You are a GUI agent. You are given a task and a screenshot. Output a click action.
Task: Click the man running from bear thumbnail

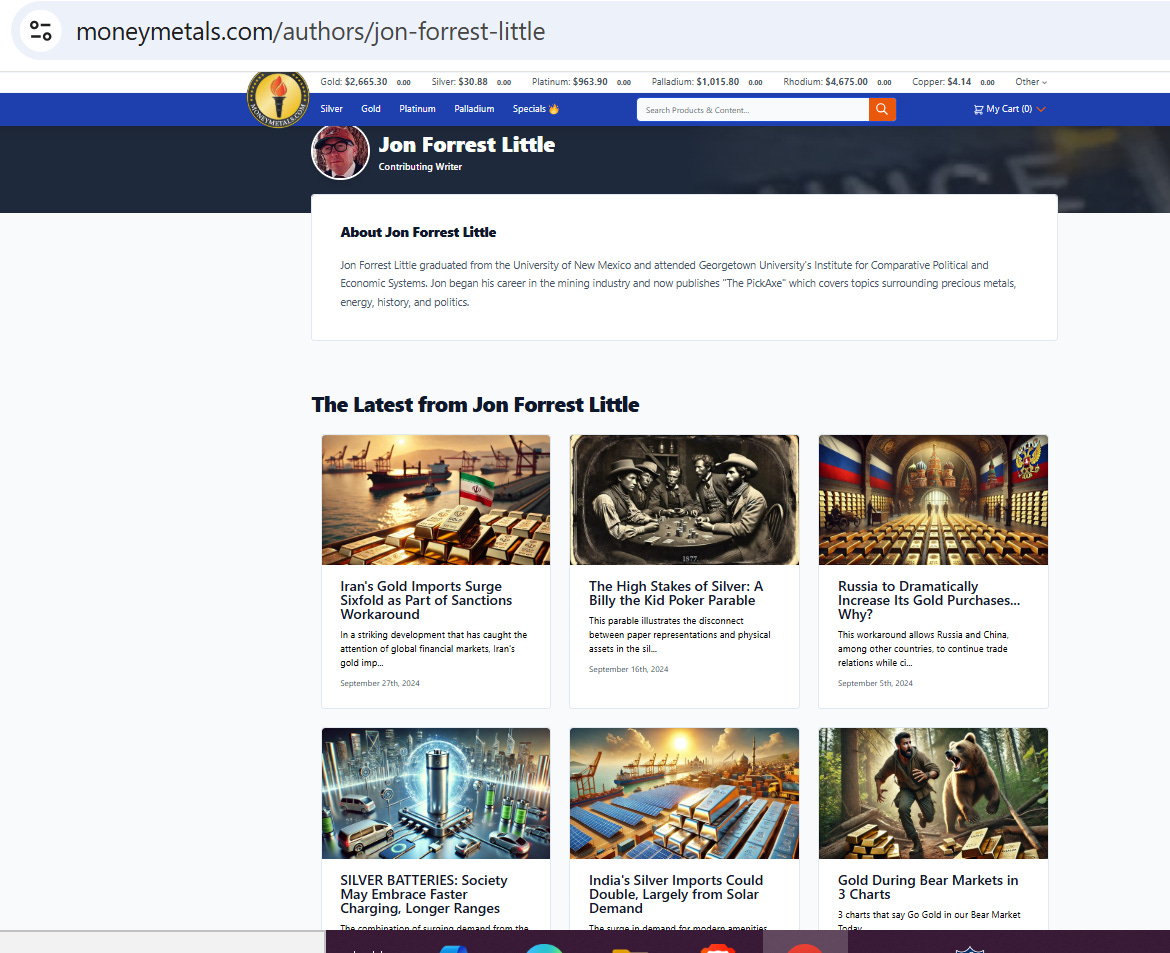933,793
